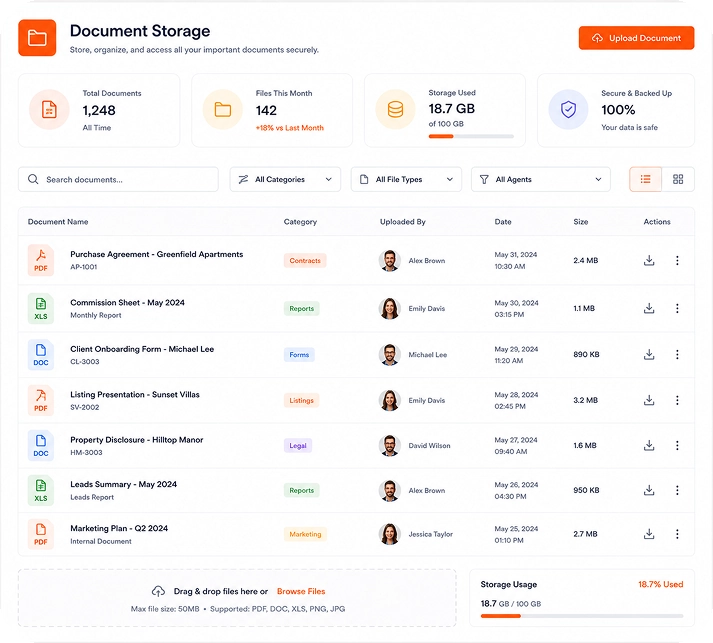Open Leads Summary - May 2024 document
The image size is (713, 643).
tap(123, 484)
